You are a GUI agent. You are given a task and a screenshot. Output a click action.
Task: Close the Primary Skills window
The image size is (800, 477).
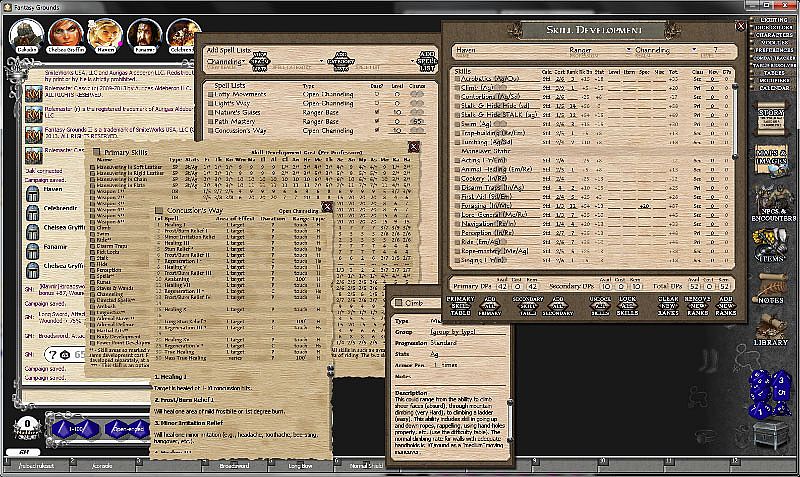click(413, 147)
